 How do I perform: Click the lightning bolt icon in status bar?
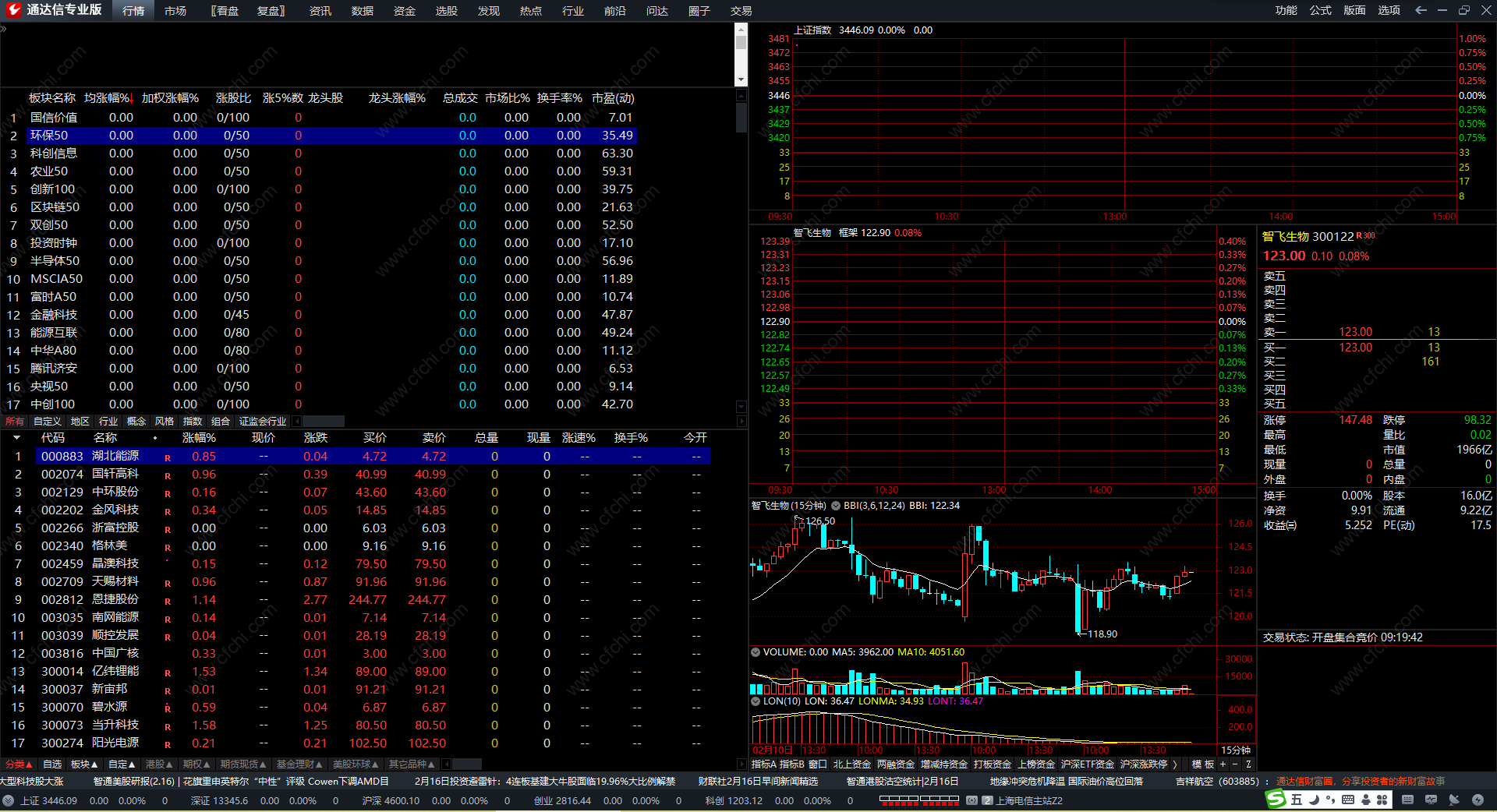pyautogui.click(x=1478, y=800)
